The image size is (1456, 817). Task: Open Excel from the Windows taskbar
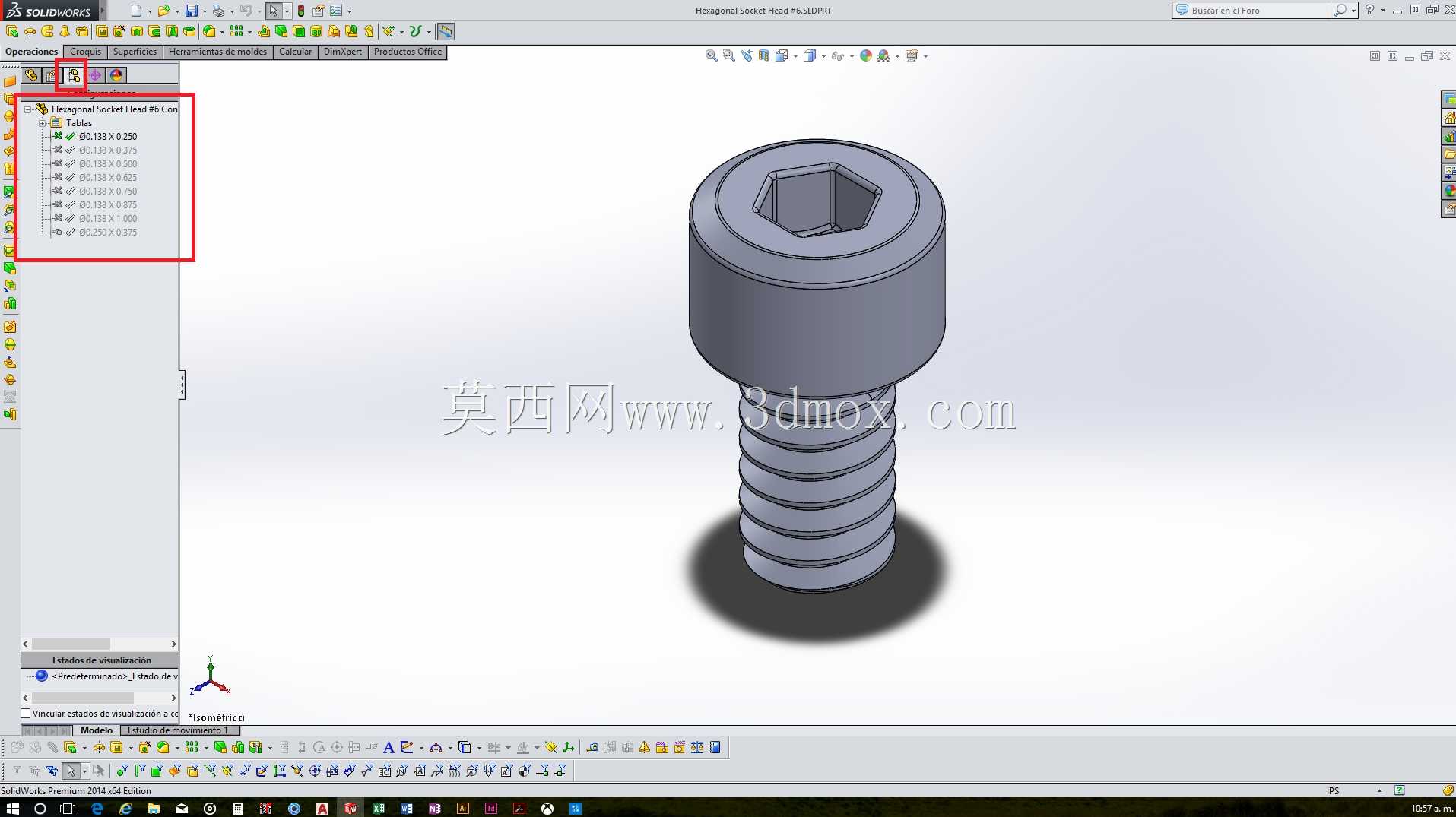pyautogui.click(x=378, y=809)
